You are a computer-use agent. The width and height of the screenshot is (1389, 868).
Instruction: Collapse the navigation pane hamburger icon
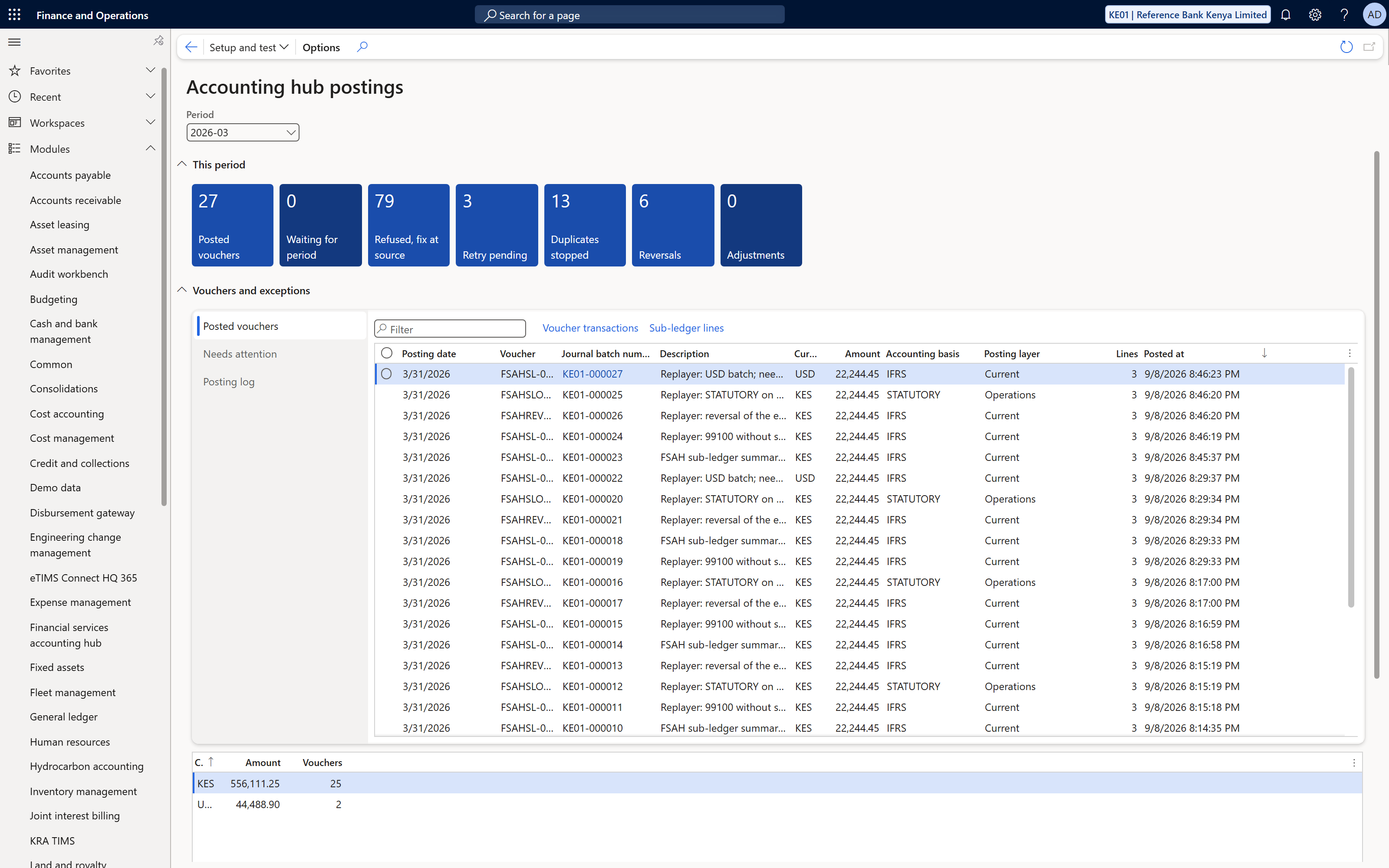coord(14,42)
